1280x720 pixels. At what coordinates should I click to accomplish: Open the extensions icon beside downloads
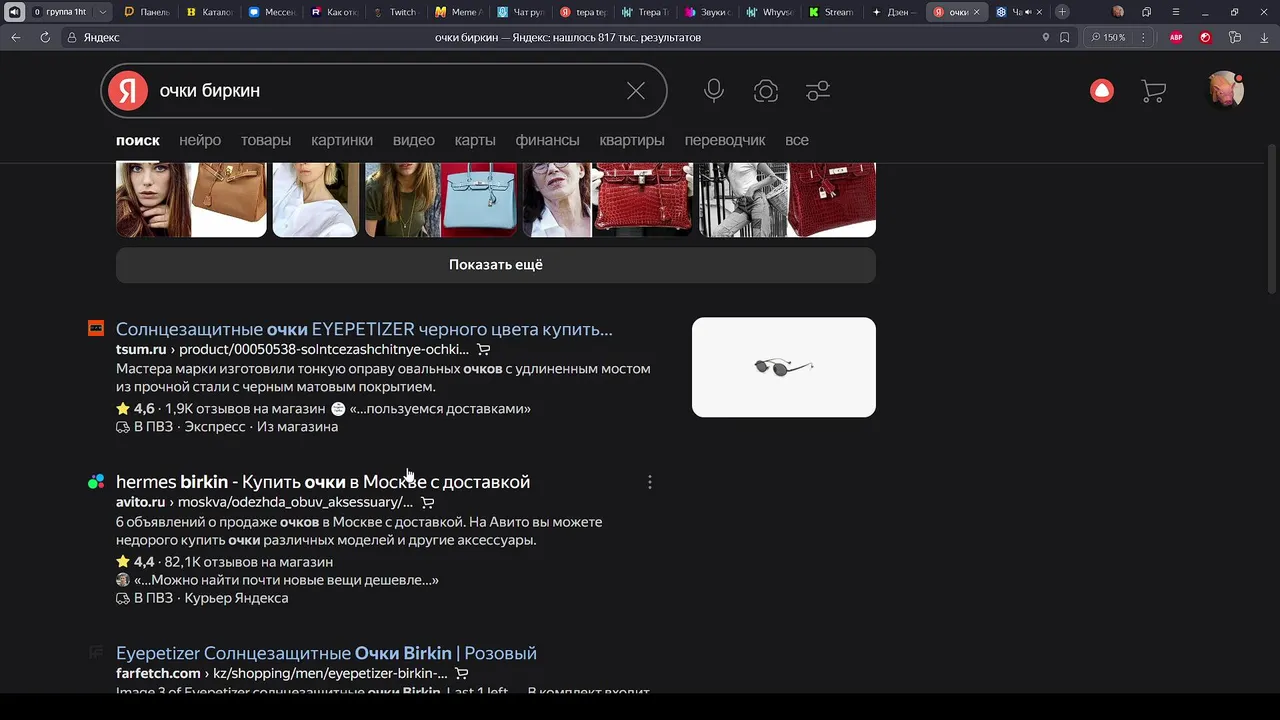[1235, 37]
